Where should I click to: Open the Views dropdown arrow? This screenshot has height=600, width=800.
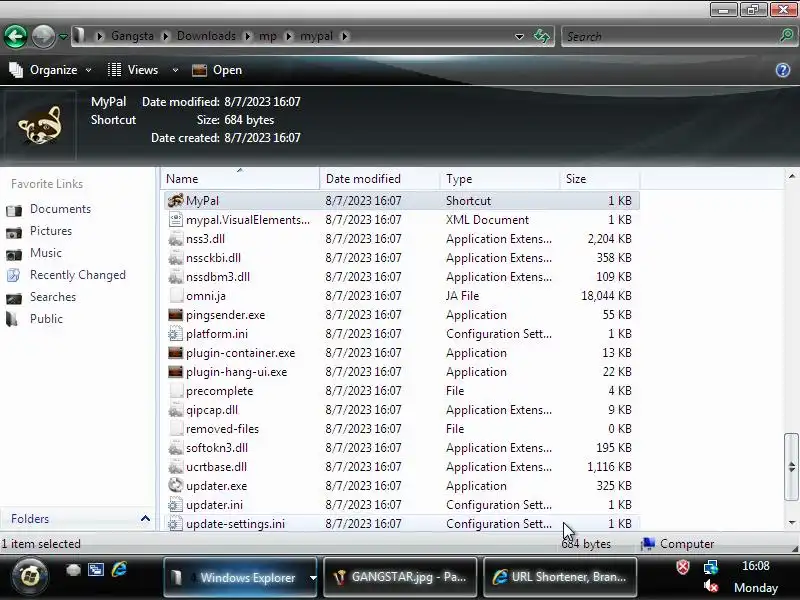175,70
